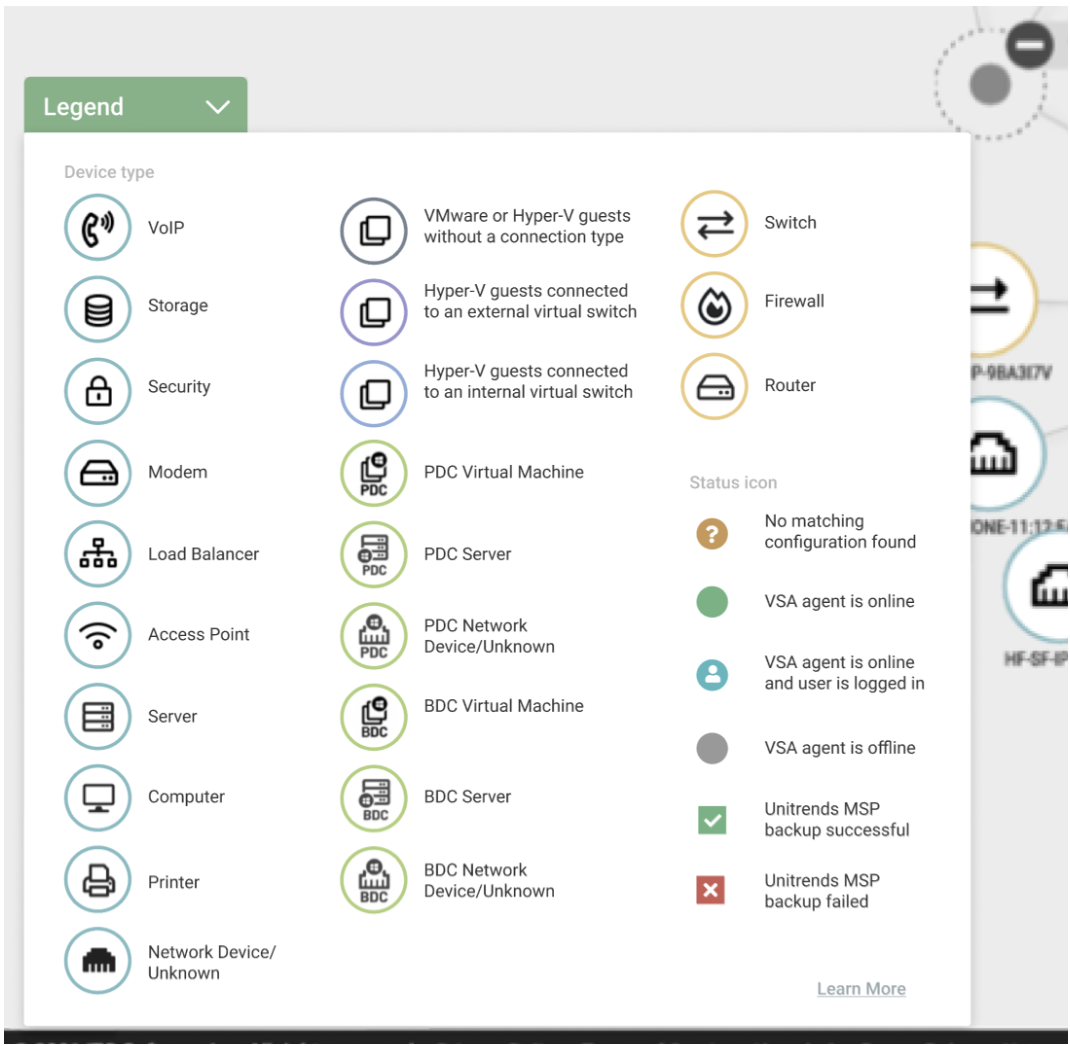Select the PDC Virtual Machine icon
The image size is (1070, 1046).
tap(372, 471)
